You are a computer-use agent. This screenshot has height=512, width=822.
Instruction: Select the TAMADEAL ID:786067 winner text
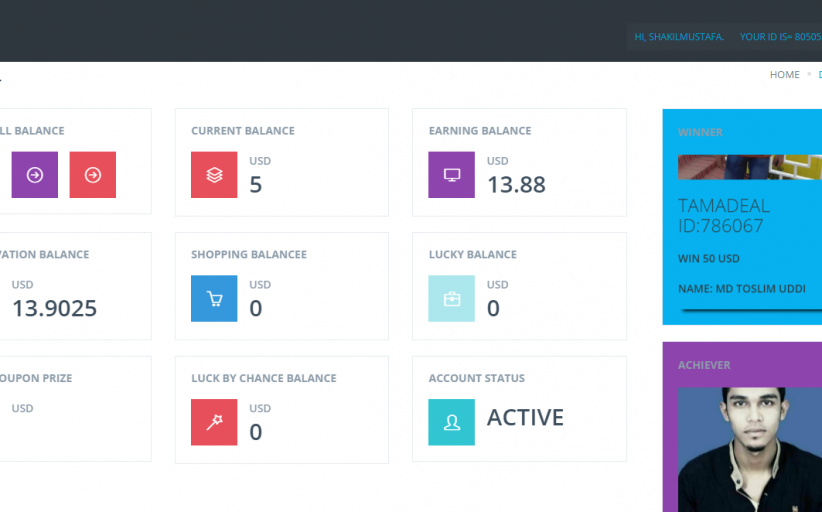click(724, 216)
